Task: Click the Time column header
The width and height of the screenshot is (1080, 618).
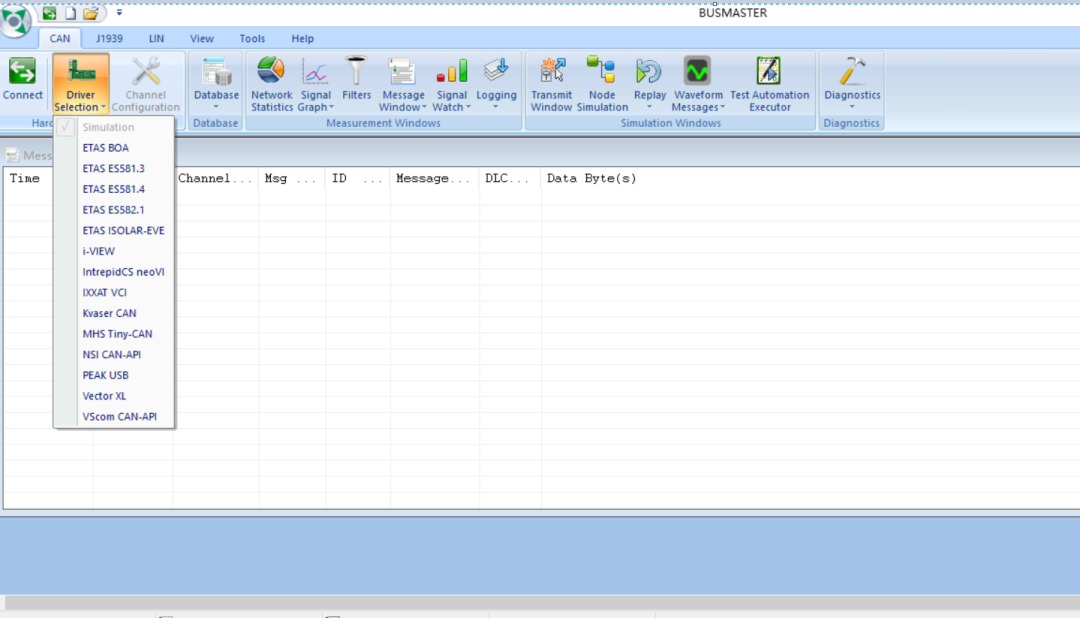Action: click(x=25, y=178)
